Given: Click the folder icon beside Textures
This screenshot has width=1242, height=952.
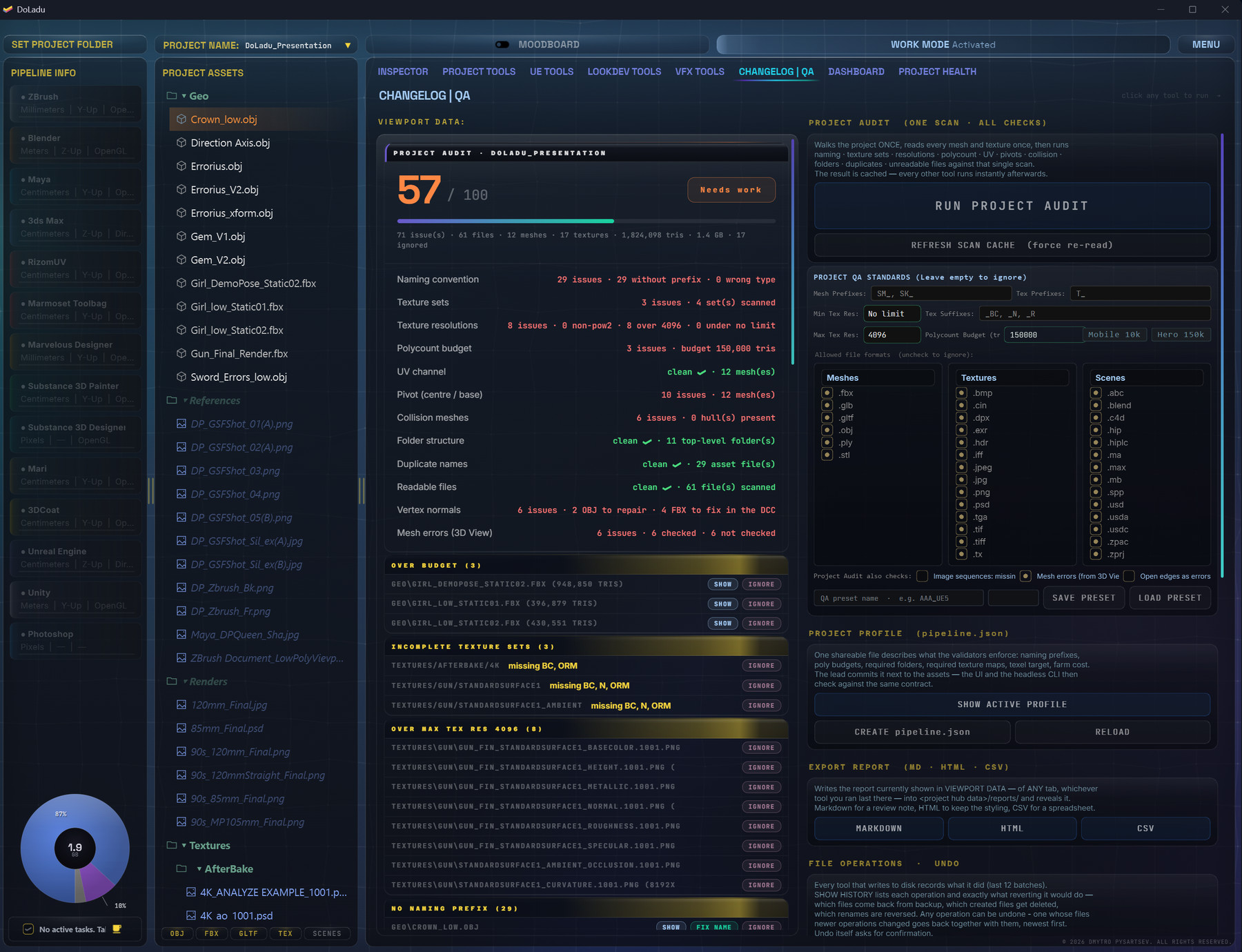Looking at the screenshot, I should point(172,845).
